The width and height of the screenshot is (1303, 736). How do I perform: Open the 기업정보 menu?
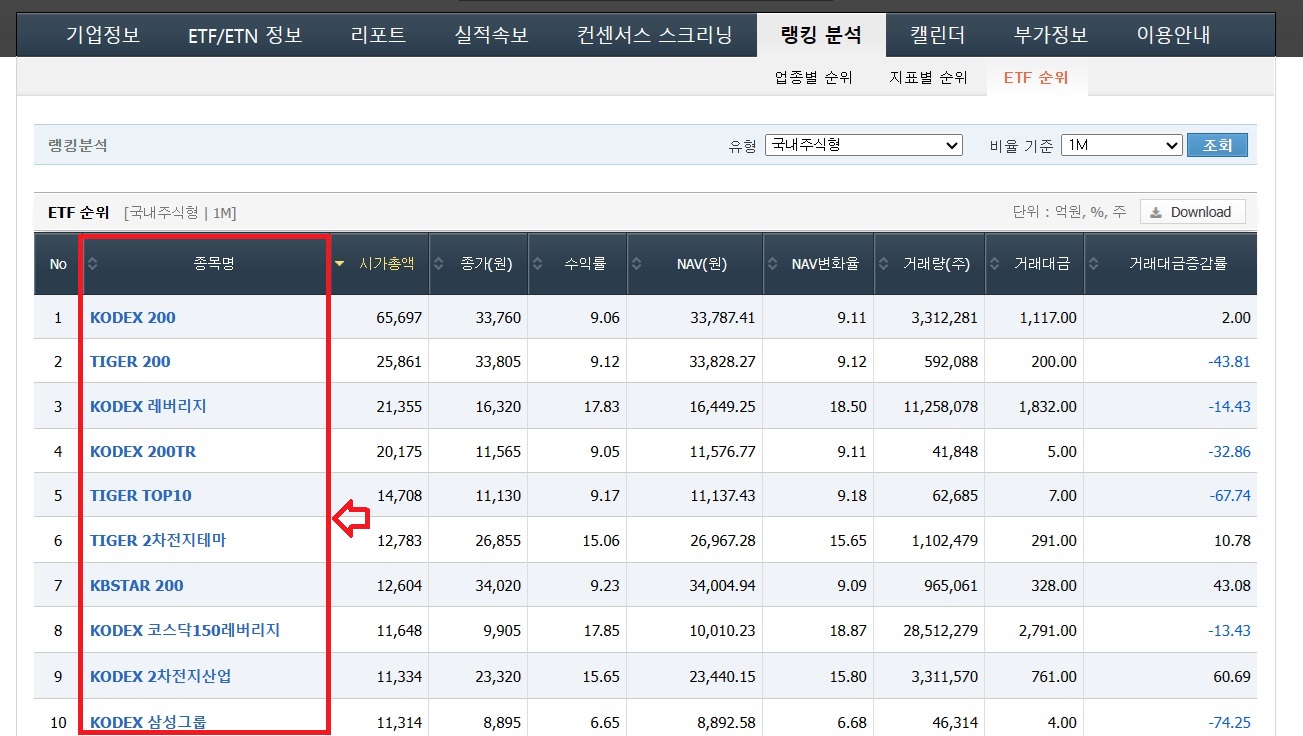(103, 35)
